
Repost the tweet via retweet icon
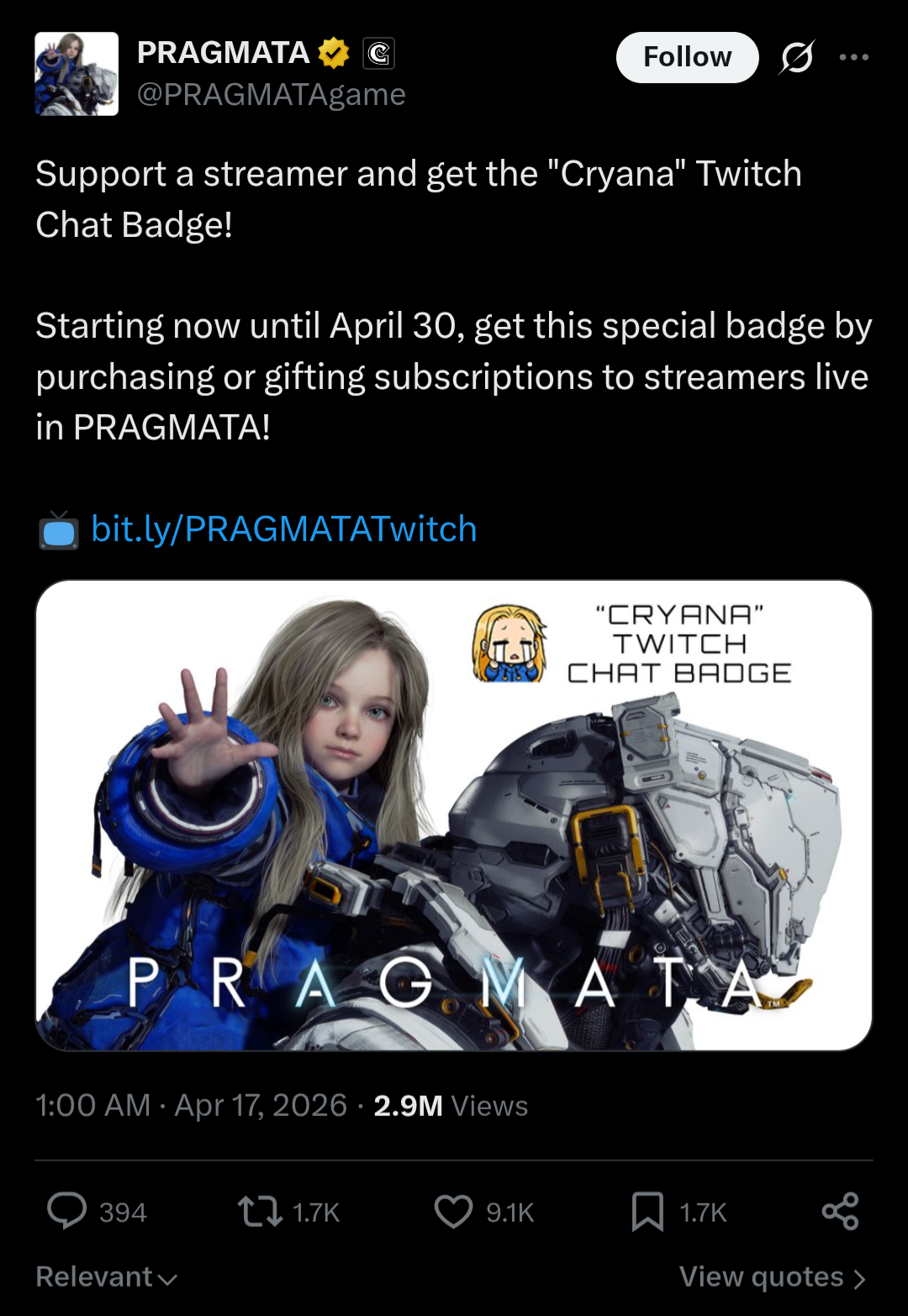tap(260, 1212)
